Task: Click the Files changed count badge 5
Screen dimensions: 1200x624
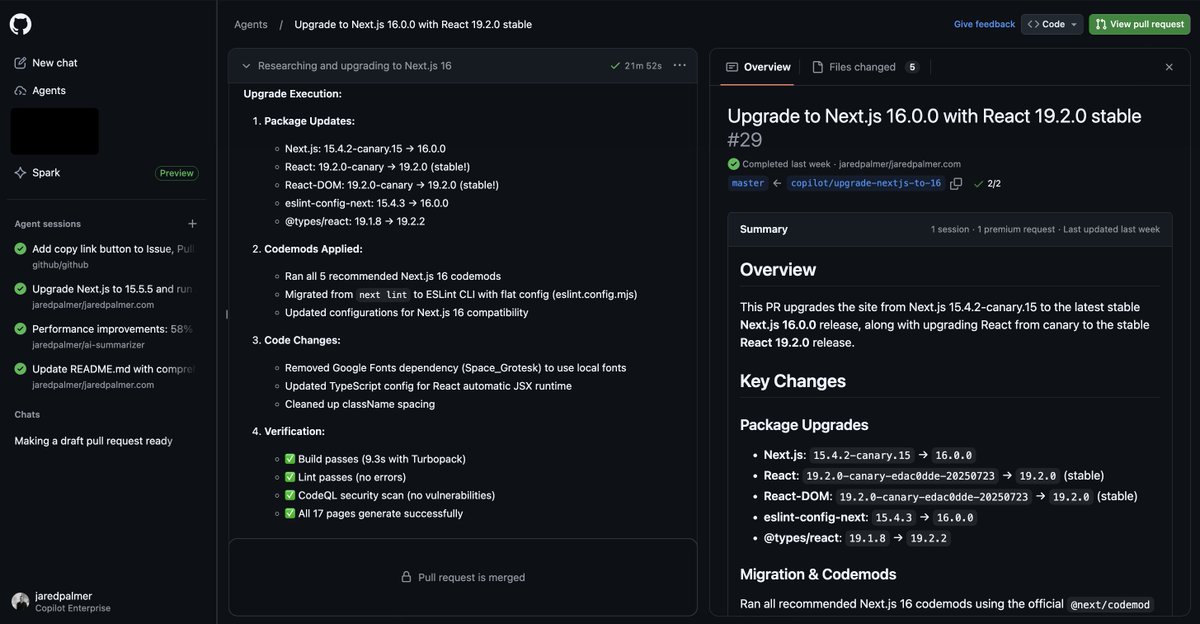Action: pyautogui.click(x=912, y=67)
